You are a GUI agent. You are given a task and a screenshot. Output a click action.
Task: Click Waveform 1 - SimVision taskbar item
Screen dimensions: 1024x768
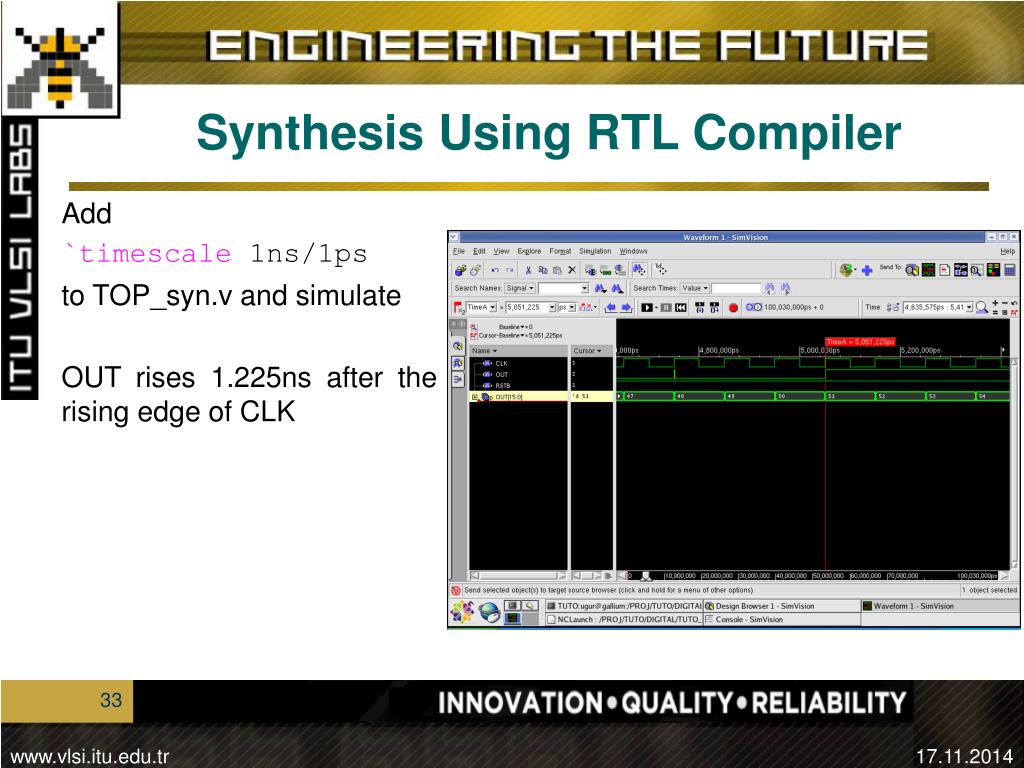pos(939,606)
